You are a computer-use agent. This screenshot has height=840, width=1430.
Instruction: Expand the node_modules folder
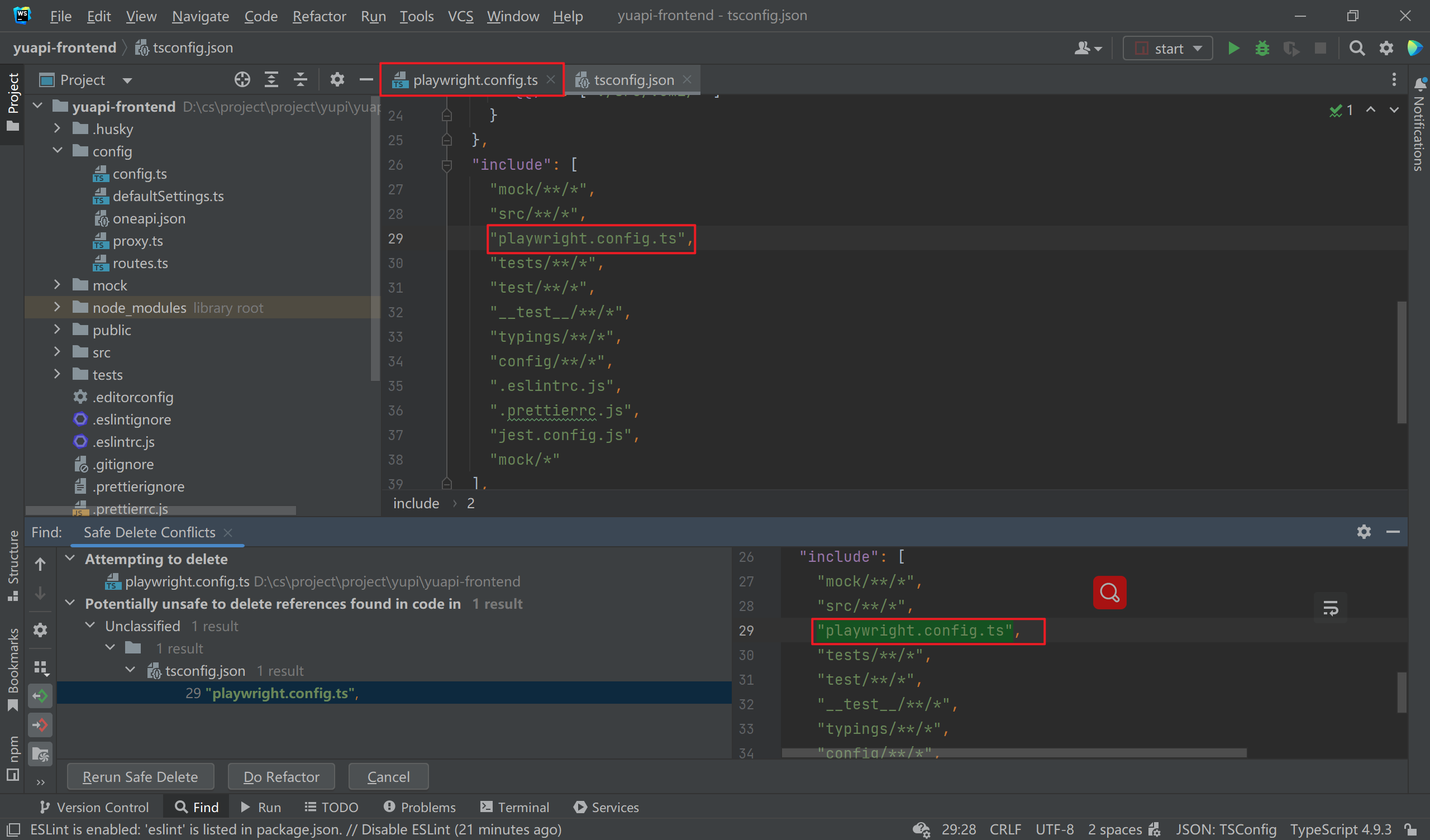[x=57, y=307]
